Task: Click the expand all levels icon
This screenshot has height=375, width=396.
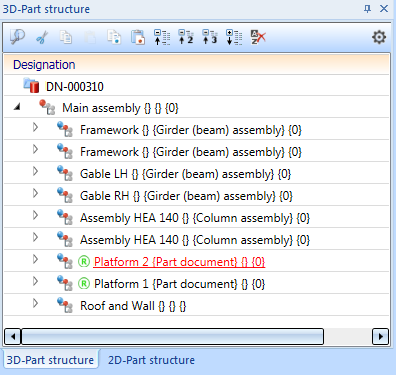Action: pyautogui.click(x=234, y=37)
